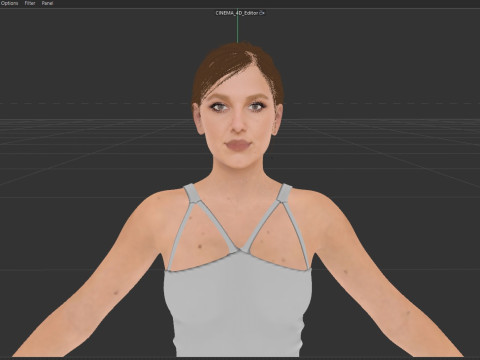Select the character's gray tank top mesh
The height and width of the screenshot is (360, 480).
[x=237, y=300]
